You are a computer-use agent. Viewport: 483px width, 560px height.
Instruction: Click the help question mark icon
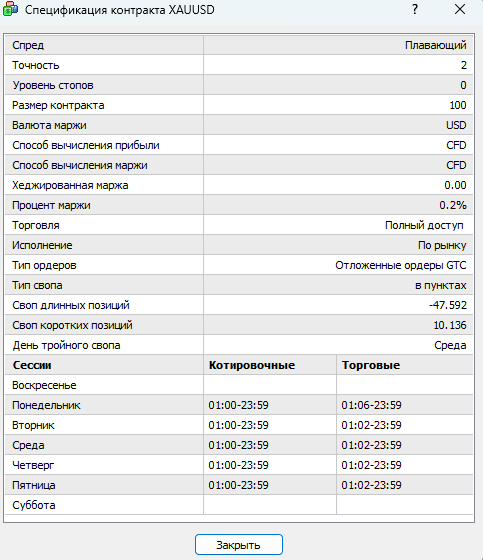tap(415, 9)
